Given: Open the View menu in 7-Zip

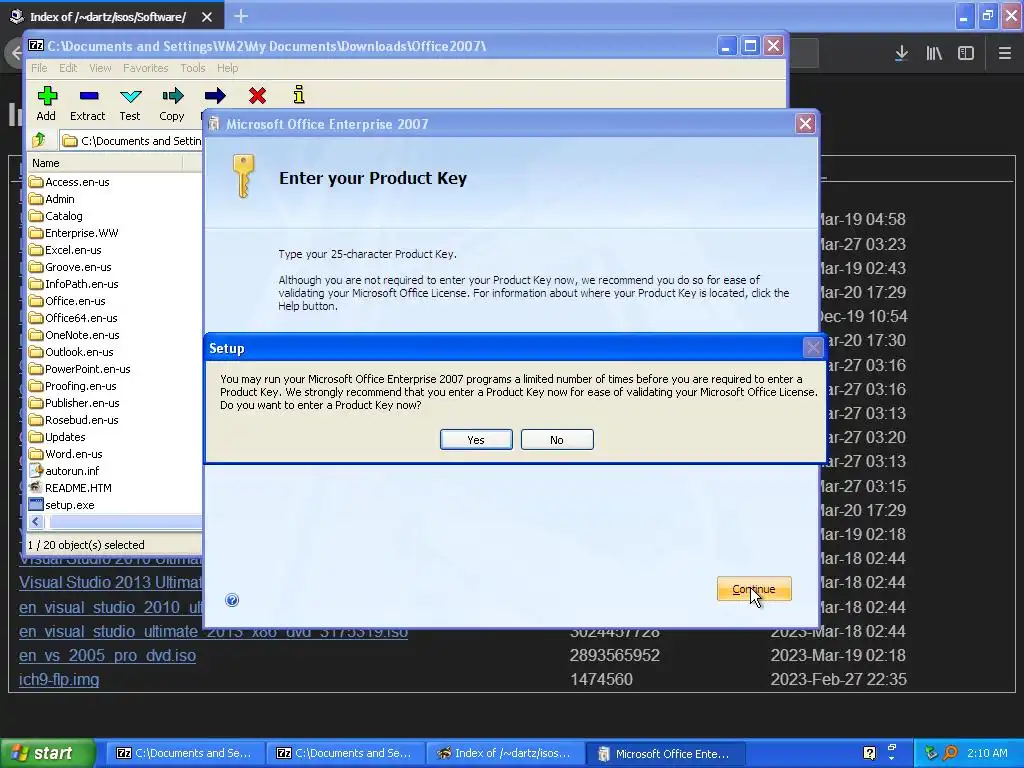Looking at the screenshot, I should (x=100, y=68).
